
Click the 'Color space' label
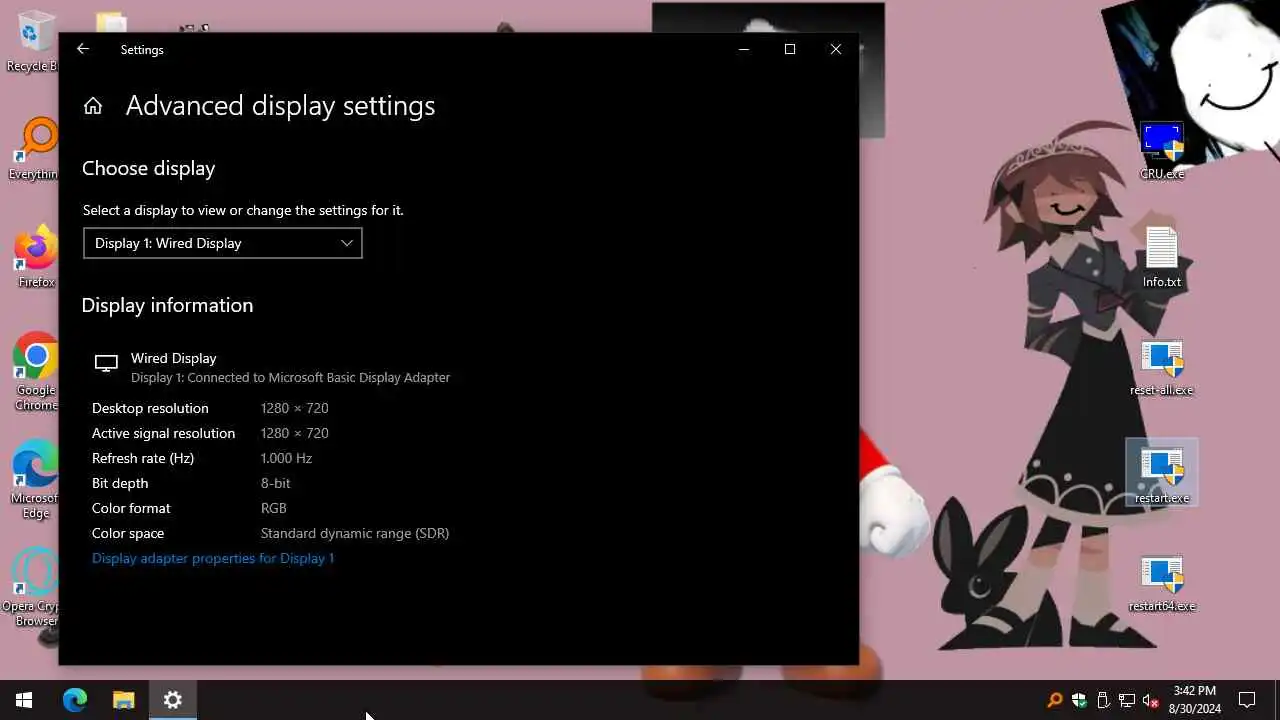(128, 533)
